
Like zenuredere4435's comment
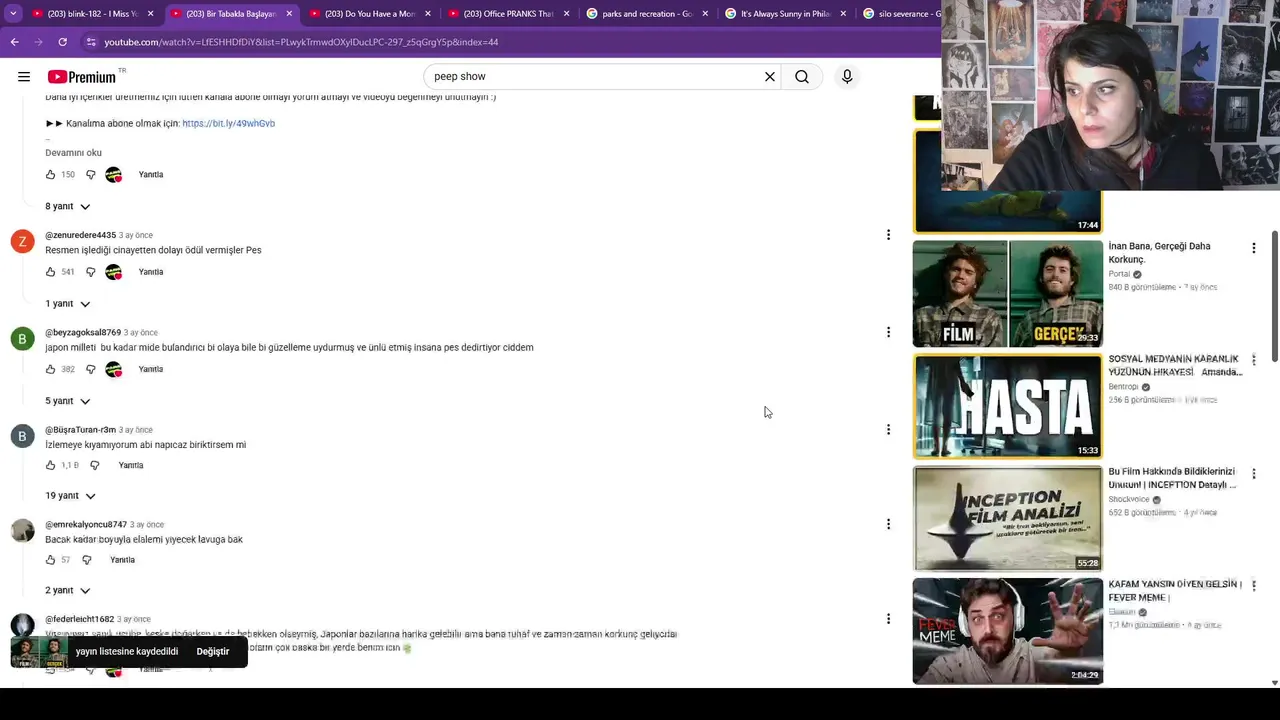point(51,272)
